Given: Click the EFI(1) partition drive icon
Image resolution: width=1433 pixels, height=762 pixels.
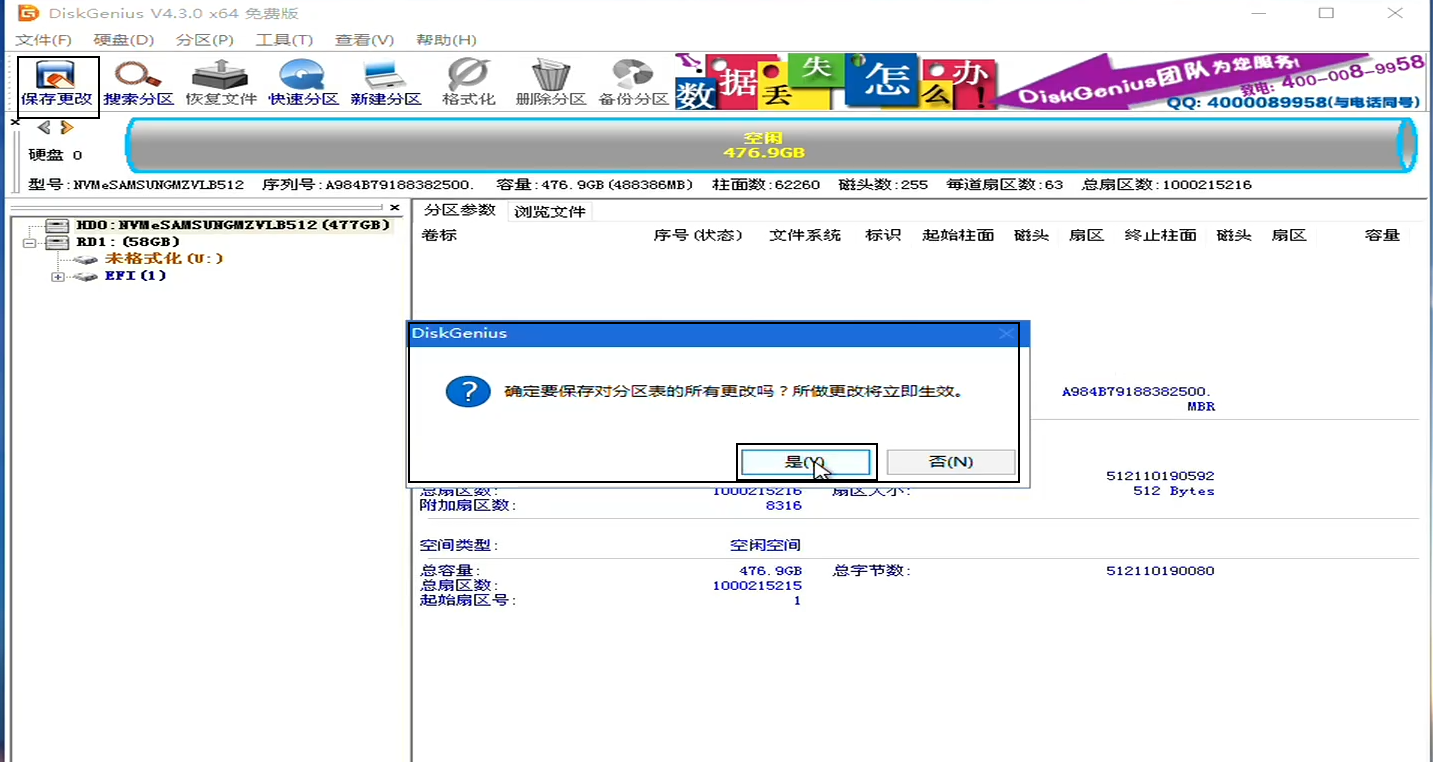Looking at the screenshot, I should 87,276.
